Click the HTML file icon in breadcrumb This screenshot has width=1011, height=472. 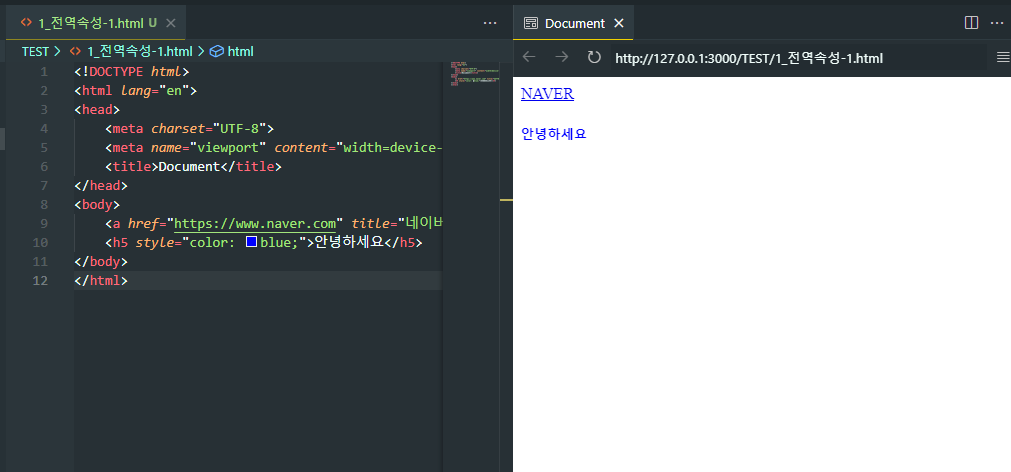pos(75,51)
